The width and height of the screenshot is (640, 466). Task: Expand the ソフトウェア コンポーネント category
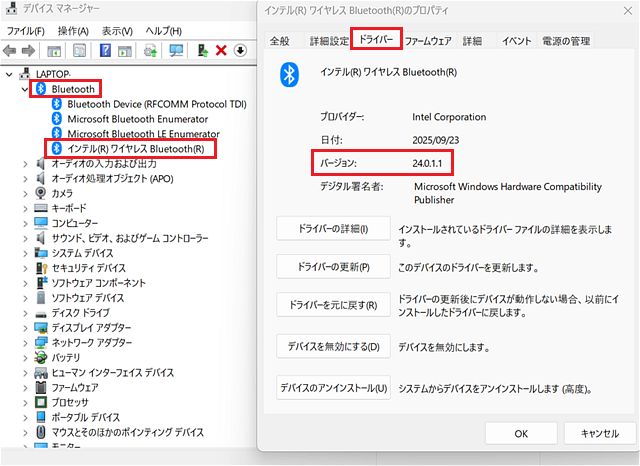click(x=25, y=283)
